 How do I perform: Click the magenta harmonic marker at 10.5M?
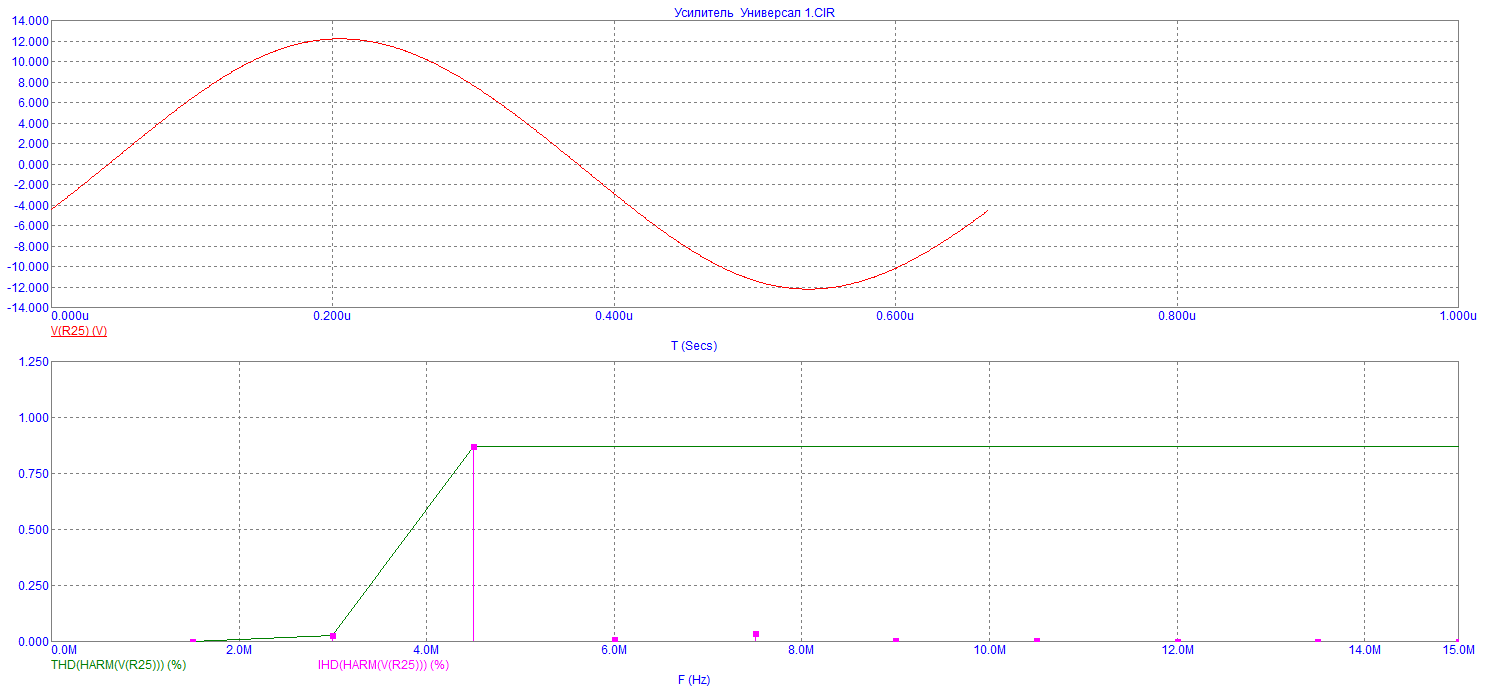(1037, 640)
